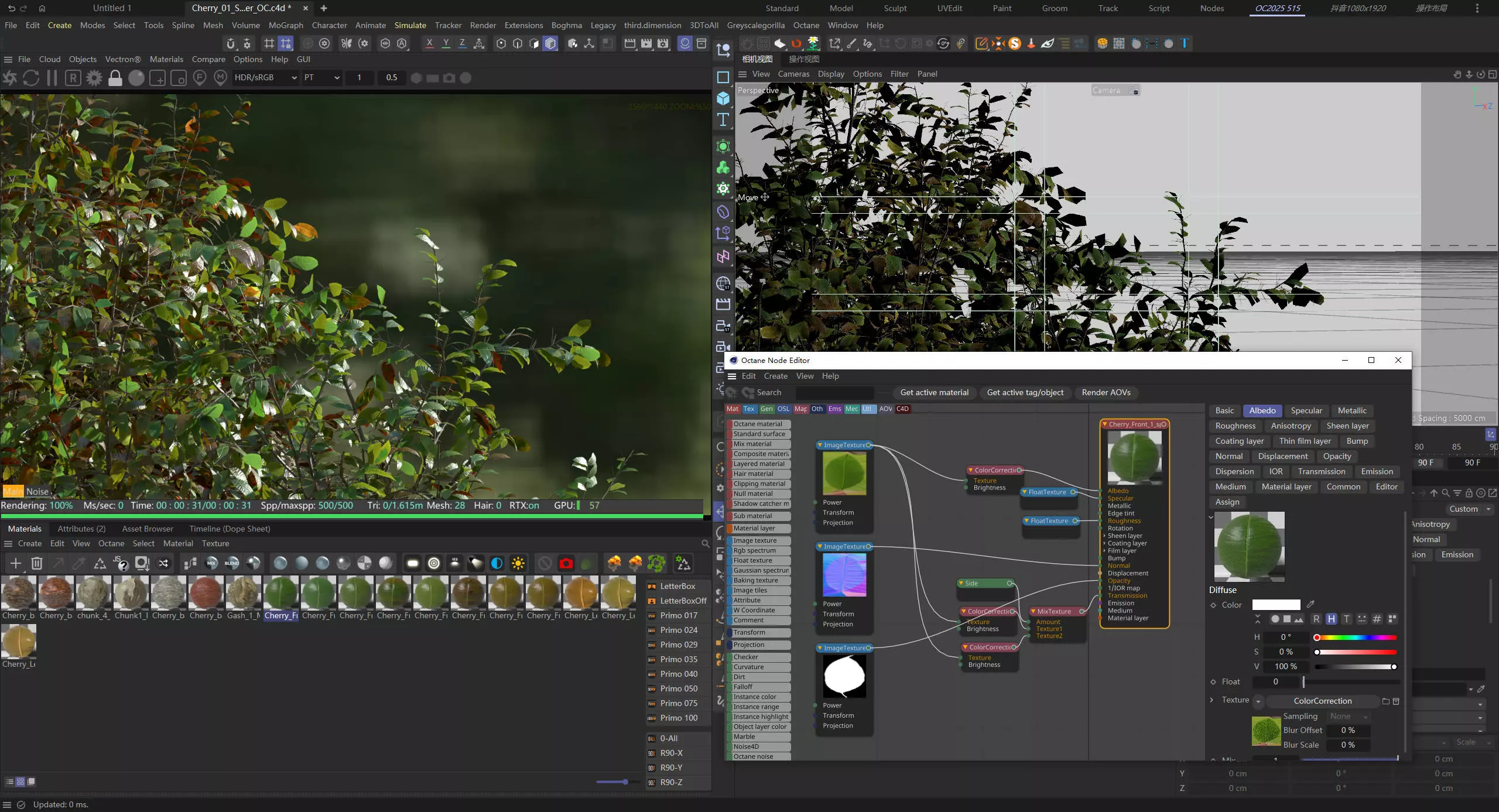Select the Cherry_Front_1 node preview thumbnail
Screen dimensions: 1499x812
(1134, 457)
